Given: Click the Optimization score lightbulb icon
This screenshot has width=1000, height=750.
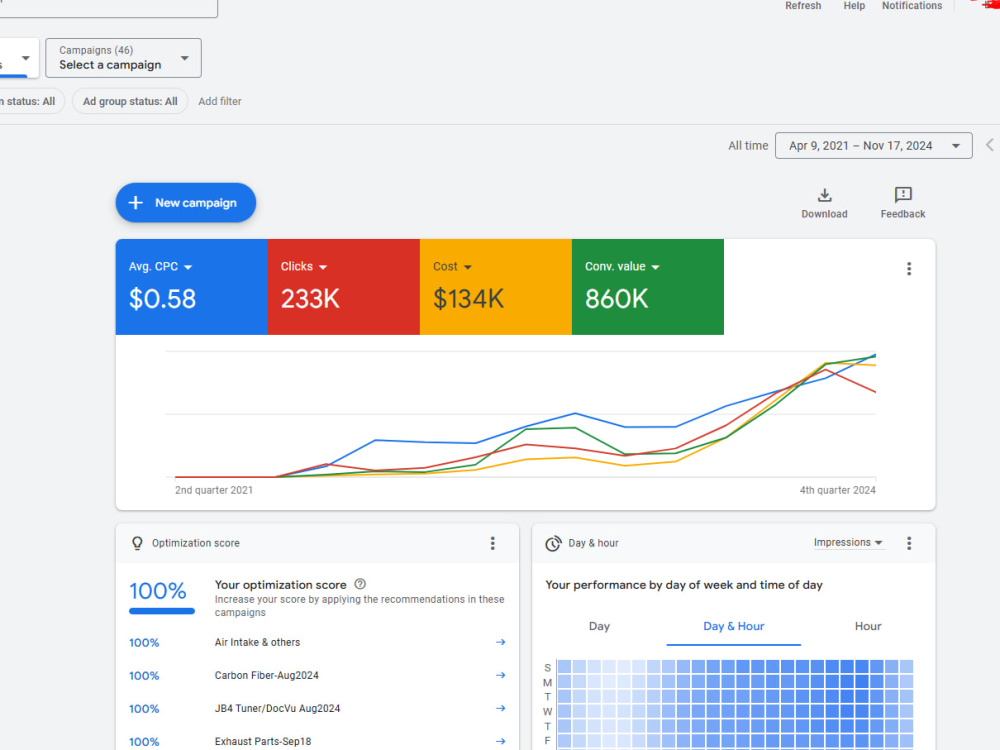Looking at the screenshot, I should coord(137,543).
